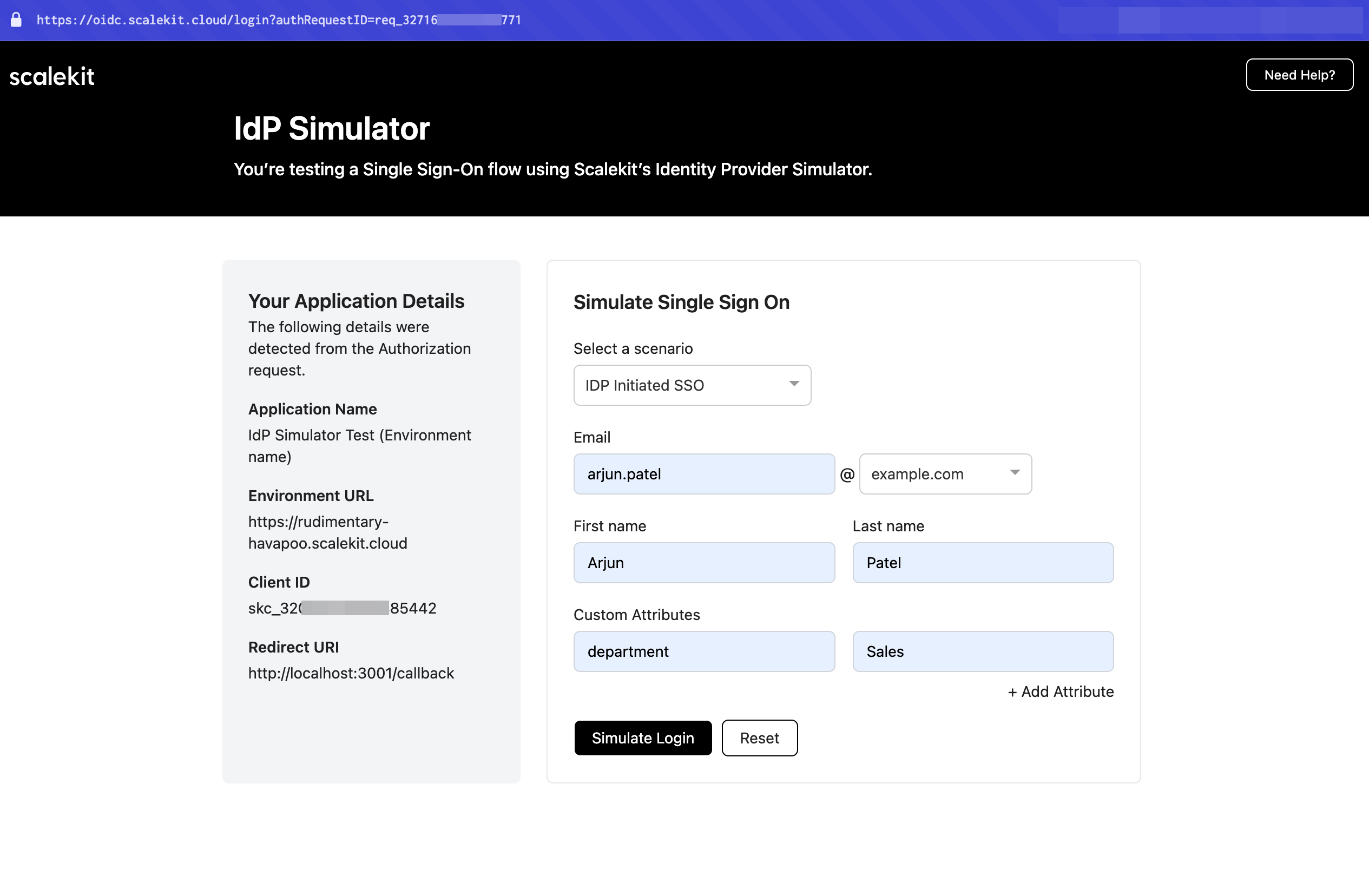
Task: Click the Reset button
Action: point(759,738)
